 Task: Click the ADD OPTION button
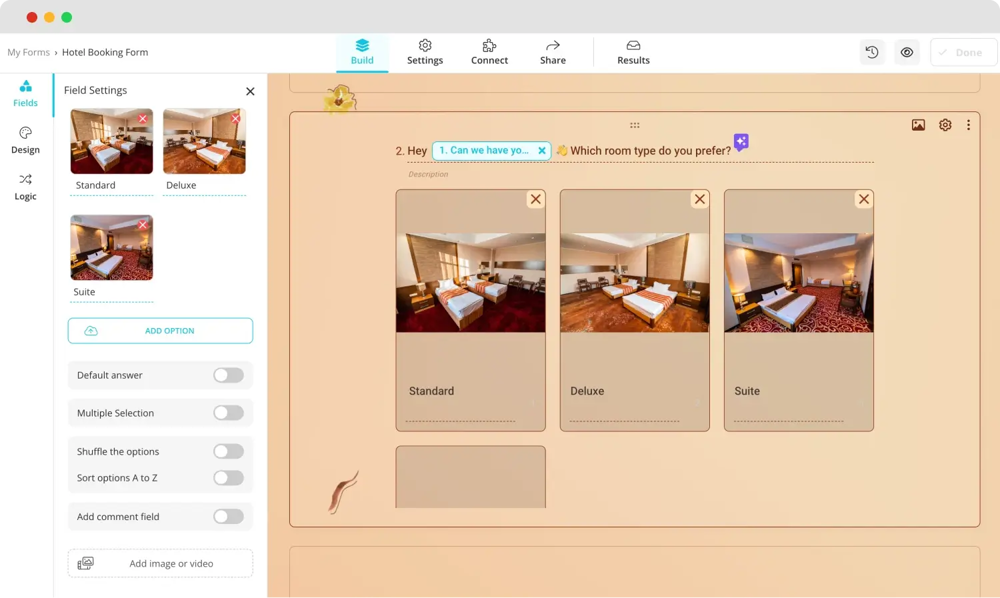160,331
